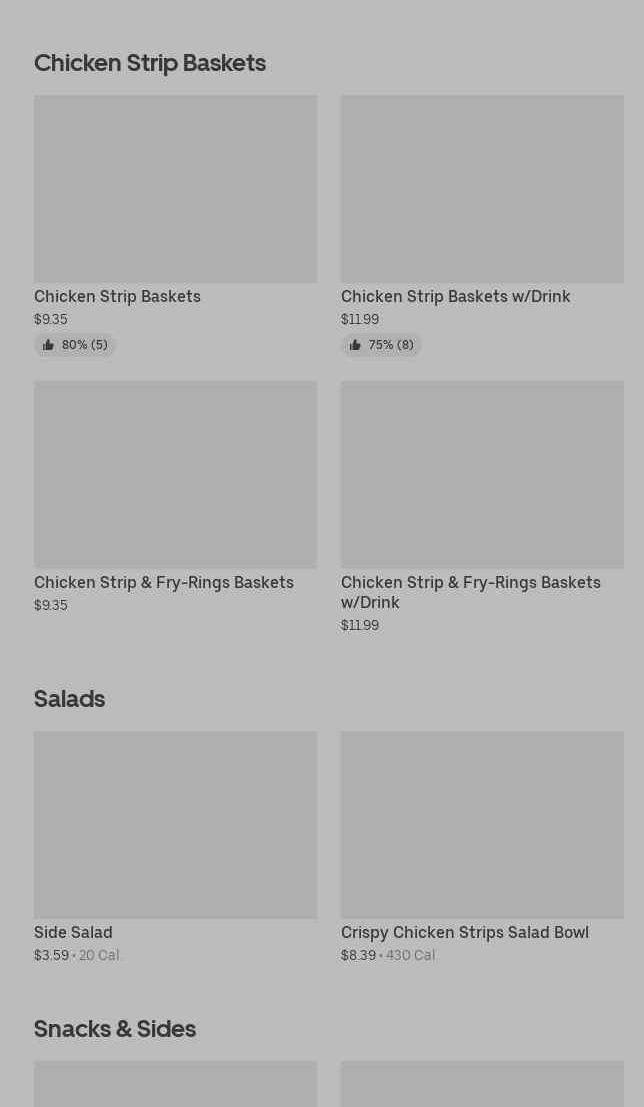Open the Chicken Strip & Fry-Rings Baskets w/Drink title

click(470, 592)
